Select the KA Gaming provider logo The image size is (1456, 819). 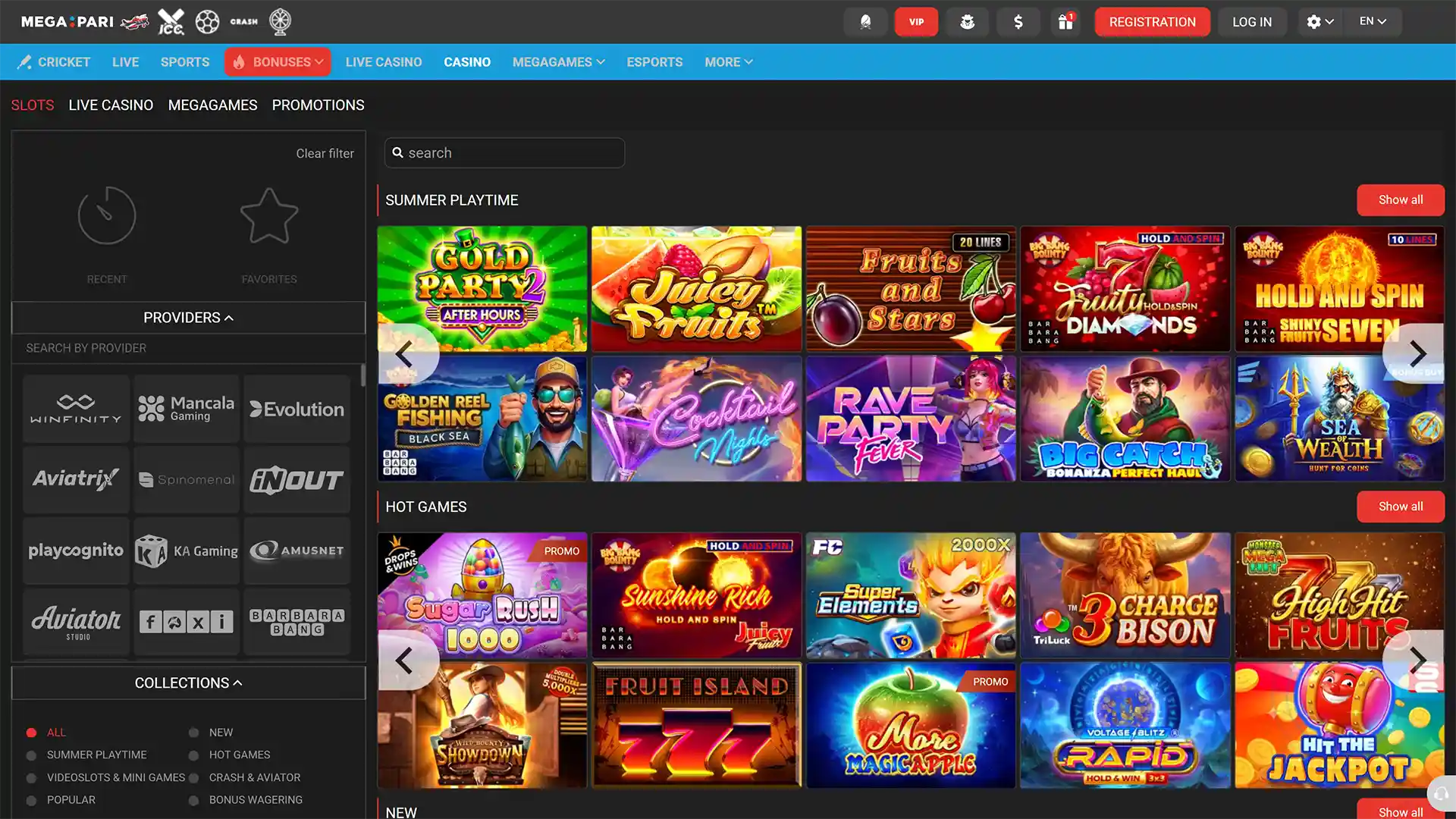coord(187,551)
